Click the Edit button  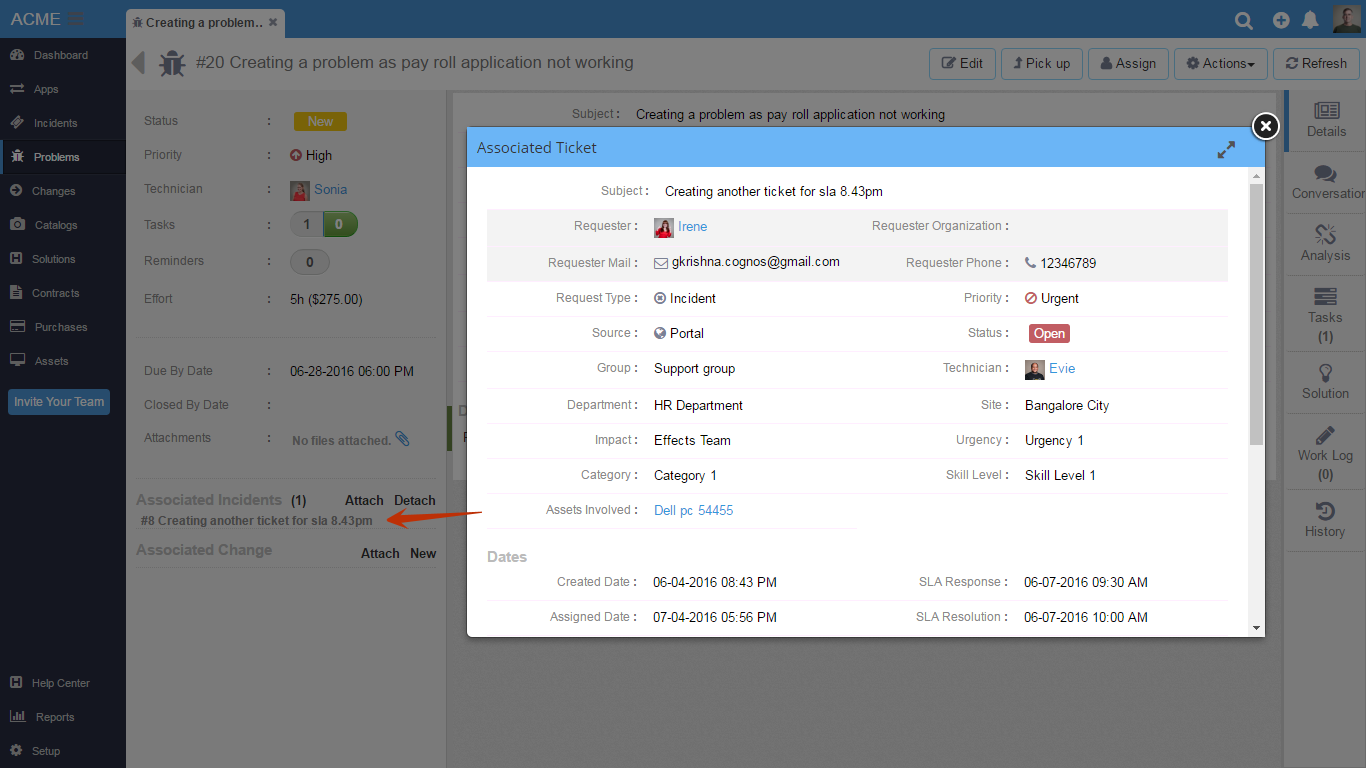click(962, 63)
